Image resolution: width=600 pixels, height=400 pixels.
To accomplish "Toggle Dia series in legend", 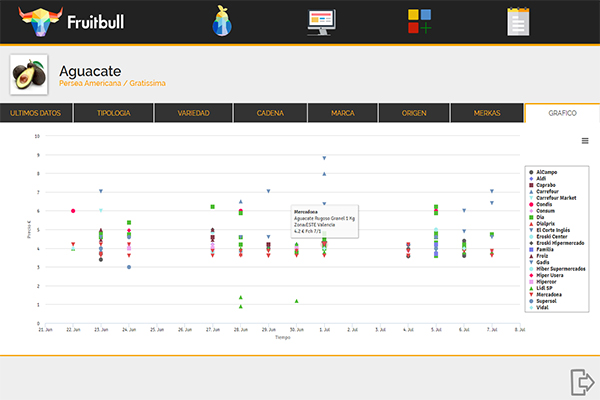I will coord(536,217).
